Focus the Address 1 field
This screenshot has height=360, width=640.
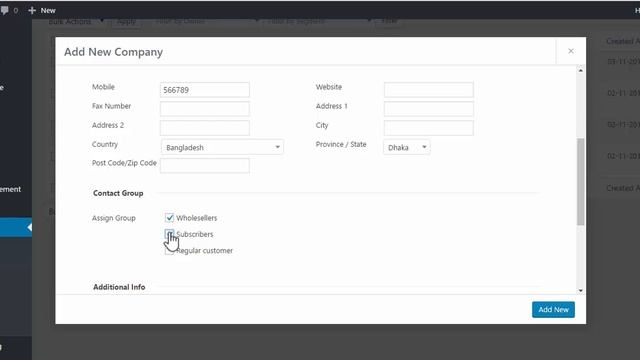429,109
